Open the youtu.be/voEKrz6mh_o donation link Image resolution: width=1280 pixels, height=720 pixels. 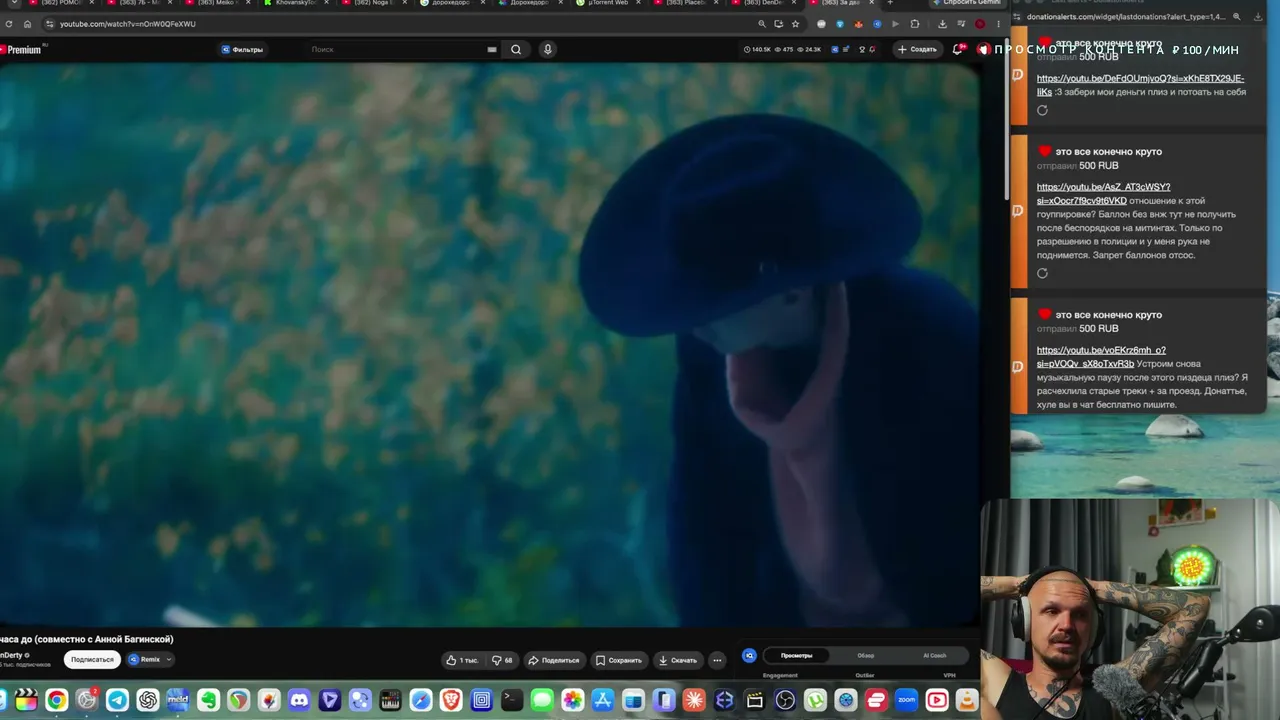click(1101, 357)
